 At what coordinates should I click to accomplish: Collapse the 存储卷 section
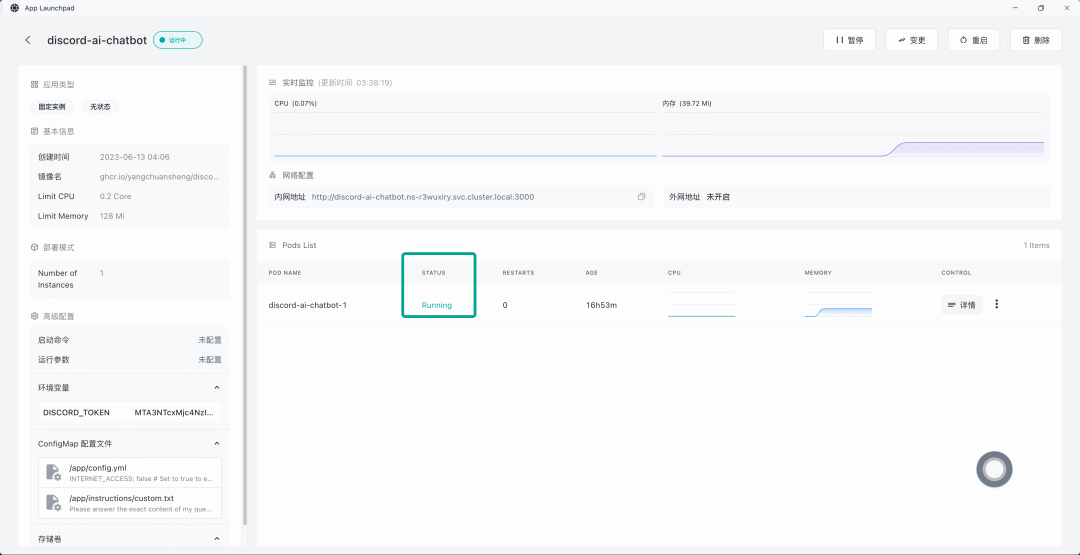click(x=217, y=538)
